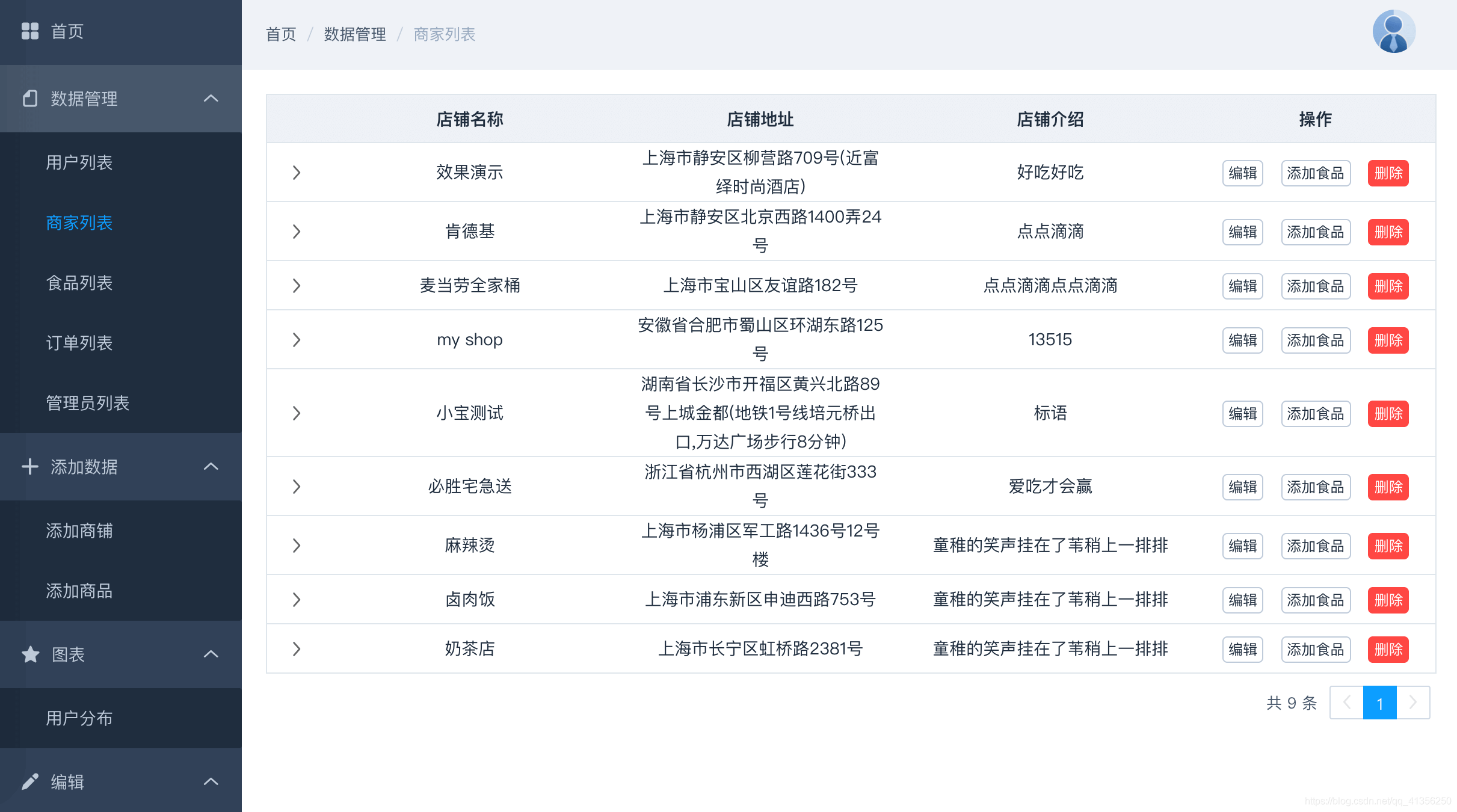Screen dimensions: 1457x812
Task: Collapse the 数据管理 sidebar section
Action: [211, 99]
